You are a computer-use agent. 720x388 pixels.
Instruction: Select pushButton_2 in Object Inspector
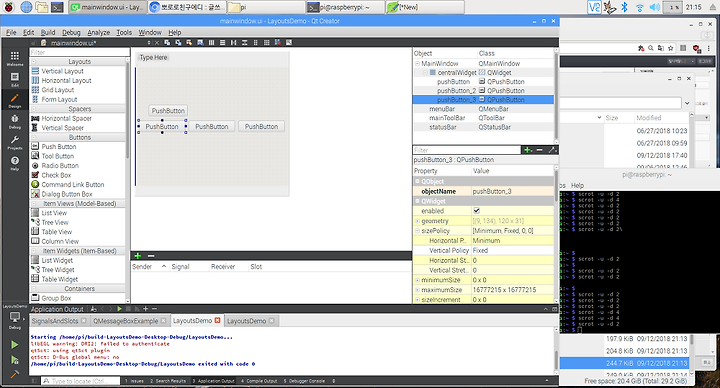(x=456, y=90)
